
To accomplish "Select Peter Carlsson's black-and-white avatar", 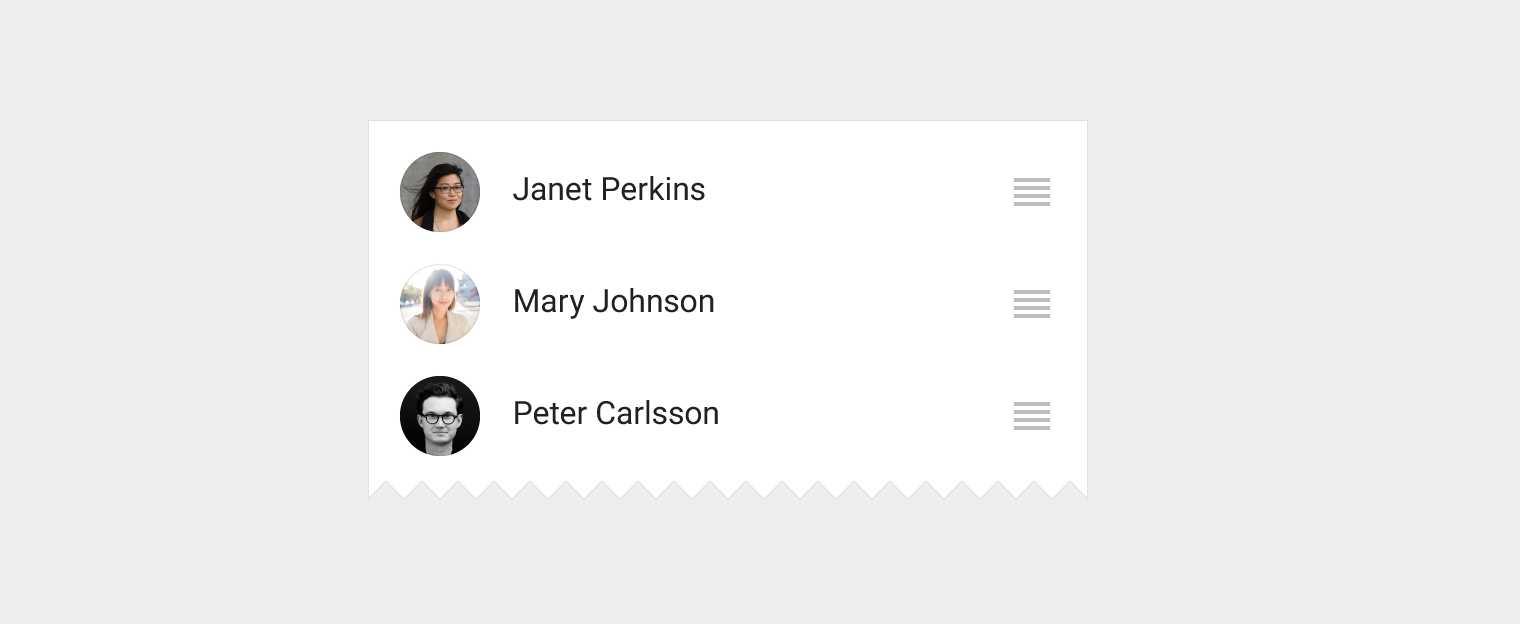I will pos(440,416).
